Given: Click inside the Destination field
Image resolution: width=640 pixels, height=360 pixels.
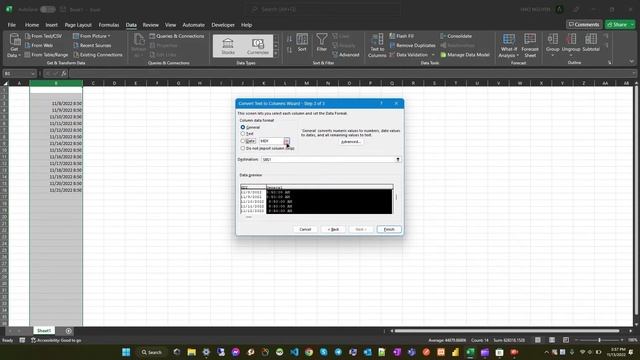Looking at the screenshot, I should click(x=328, y=160).
